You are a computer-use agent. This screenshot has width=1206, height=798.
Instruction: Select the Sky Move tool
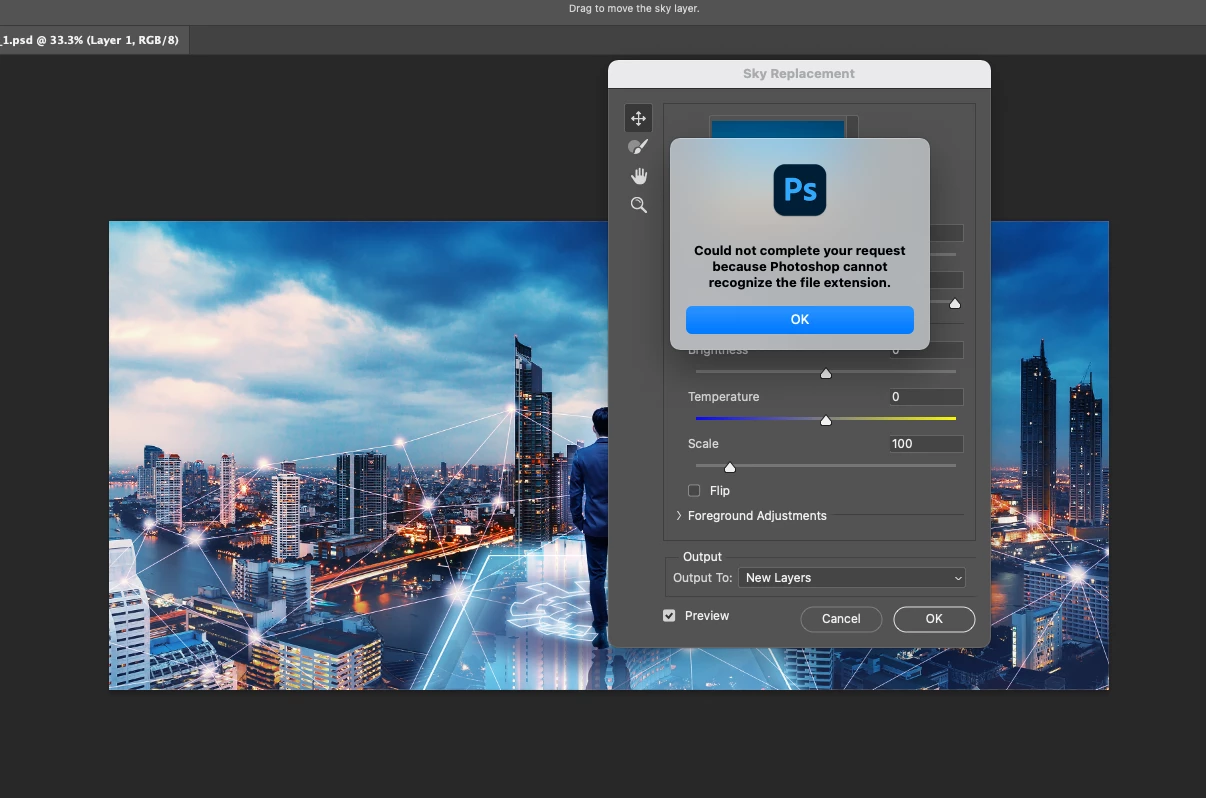(638, 118)
